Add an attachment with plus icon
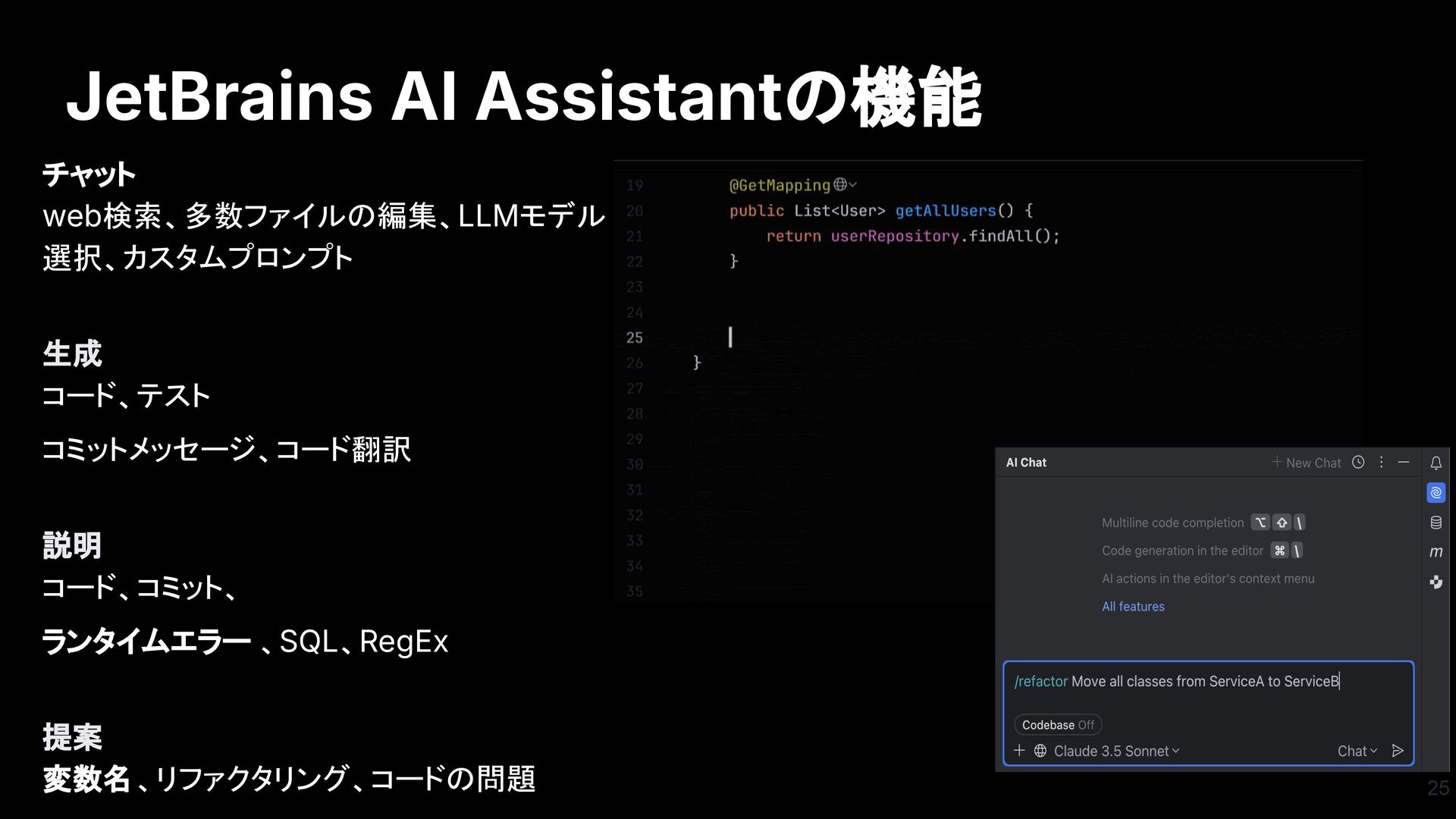The height and width of the screenshot is (819, 1456). 1019,751
